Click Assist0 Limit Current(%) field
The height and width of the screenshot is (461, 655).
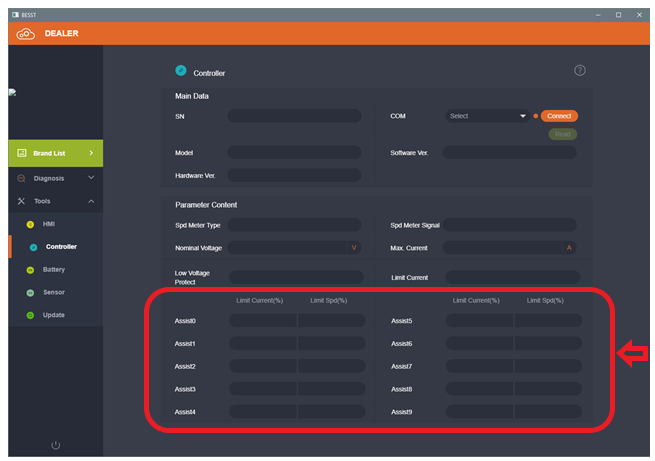pyautogui.click(x=263, y=321)
